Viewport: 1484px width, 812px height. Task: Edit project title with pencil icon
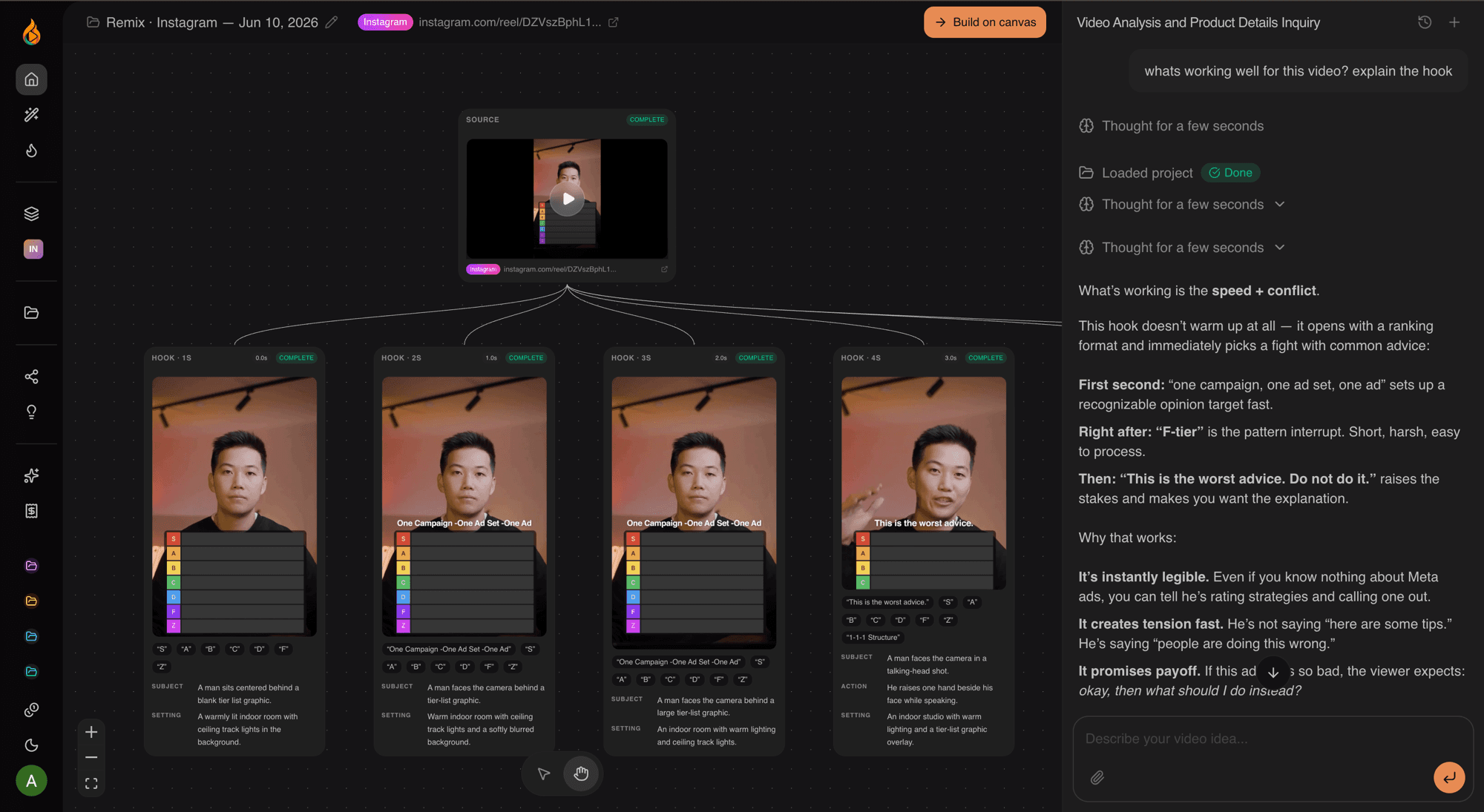332,22
